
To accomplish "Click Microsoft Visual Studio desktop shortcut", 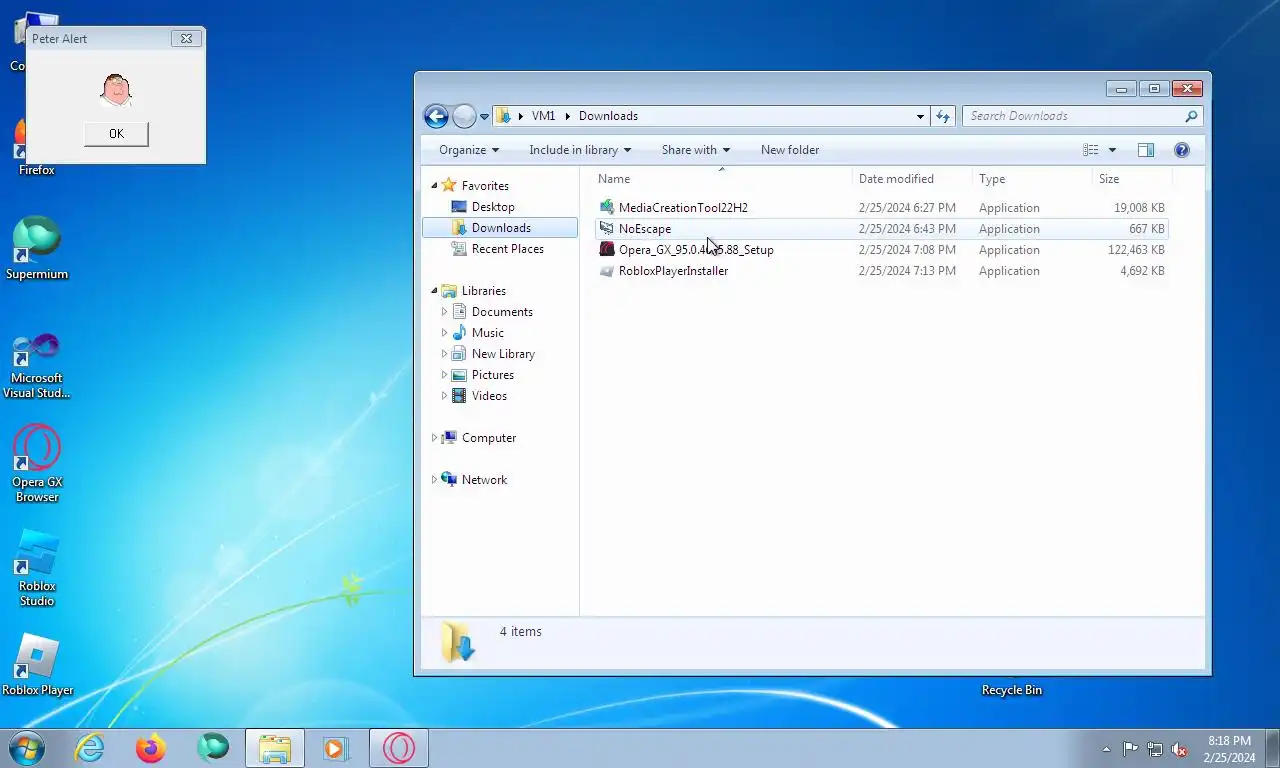I will point(37,365).
